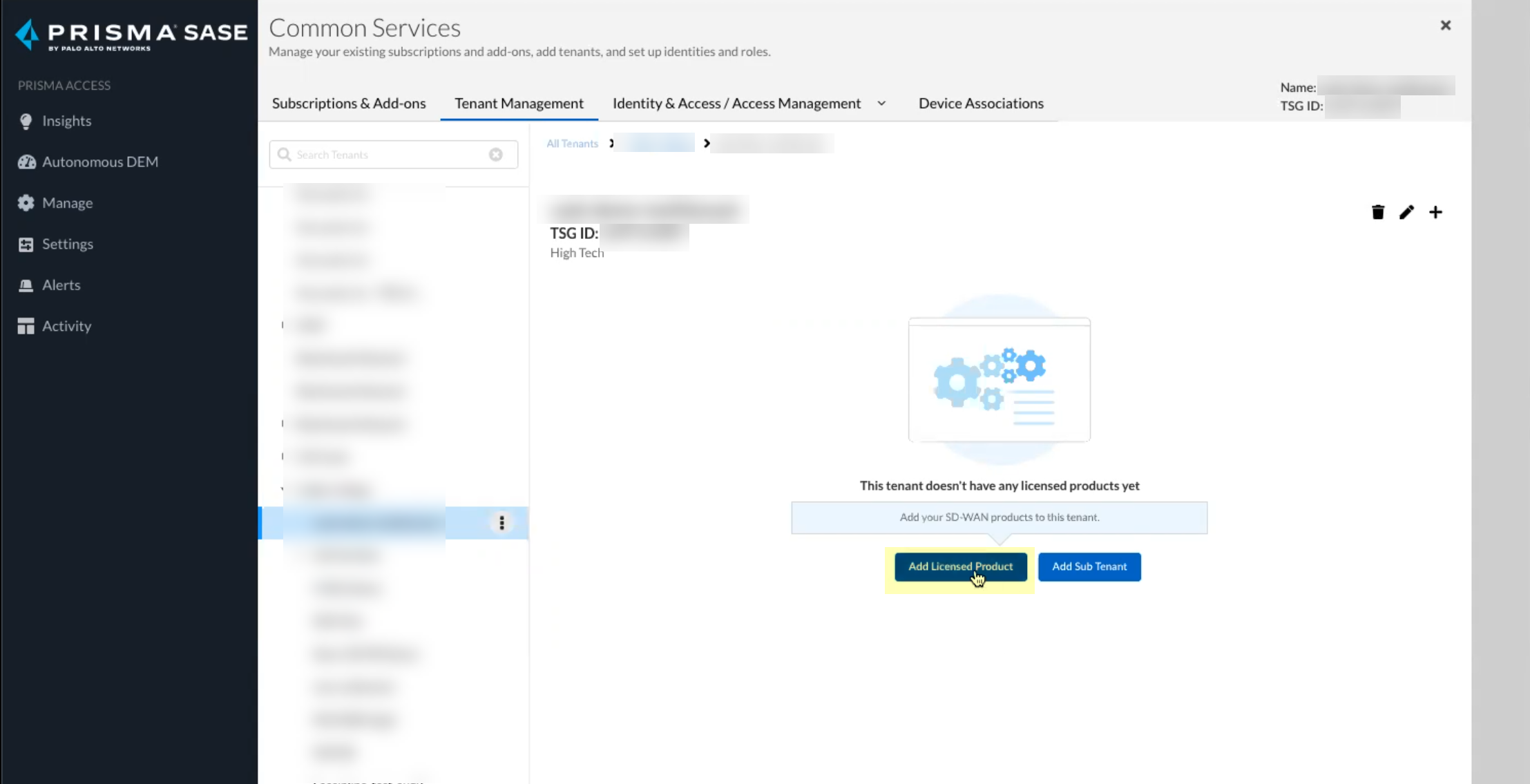Open the three-dot menu on selected tenant
The height and width of the screenshot is (784, 1530).
501,523
